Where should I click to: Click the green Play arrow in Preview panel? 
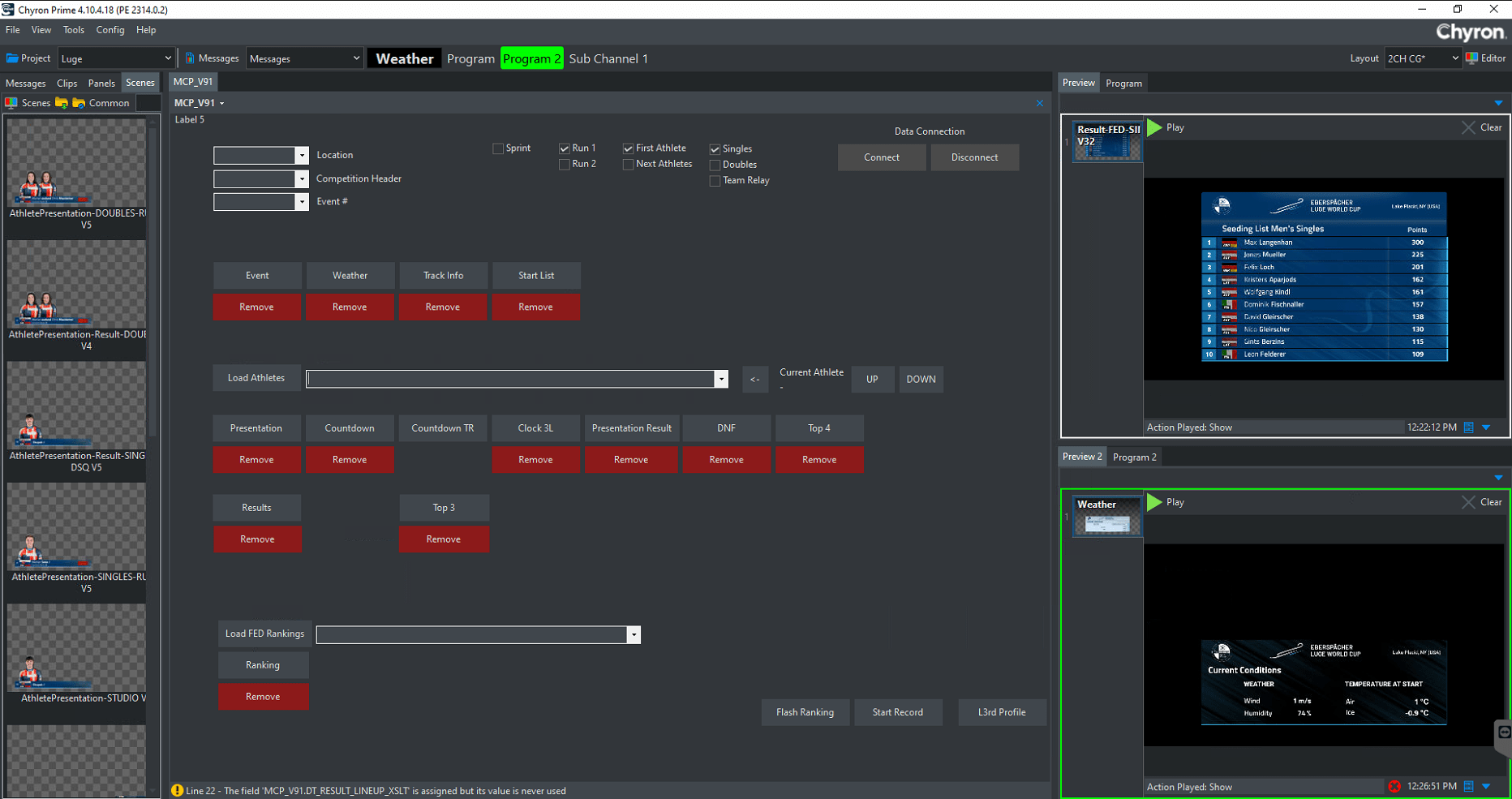1154,127
